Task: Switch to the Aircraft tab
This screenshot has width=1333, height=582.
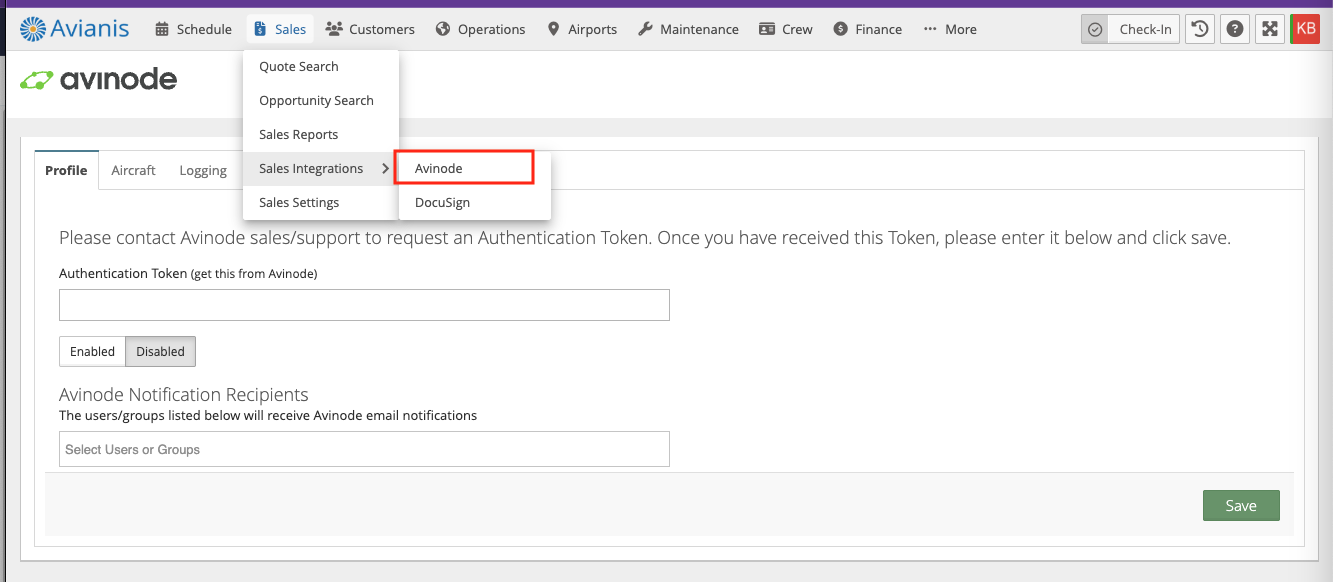Action: click(133, 170)
